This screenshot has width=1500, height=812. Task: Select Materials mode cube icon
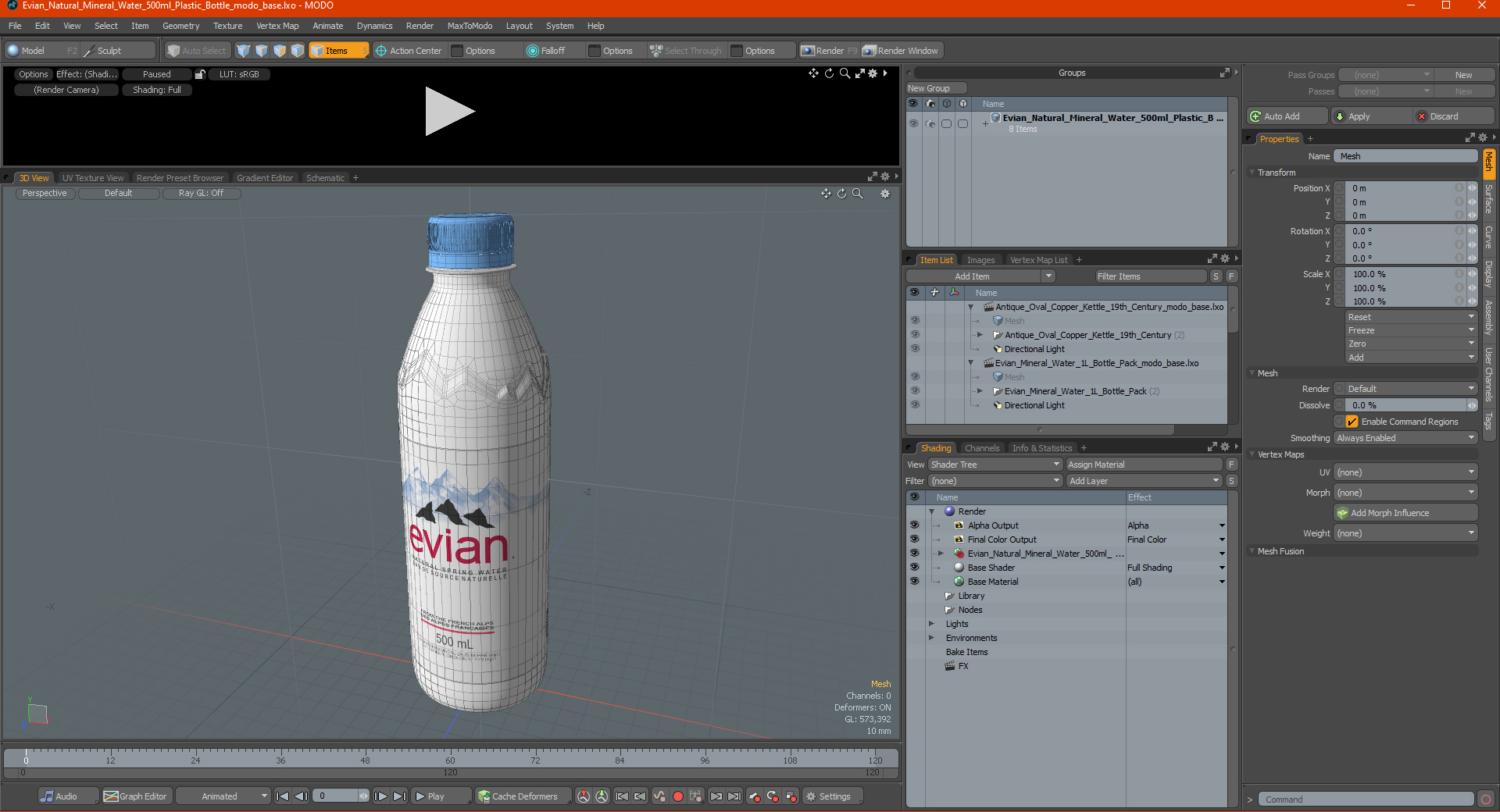pos(298,51)
